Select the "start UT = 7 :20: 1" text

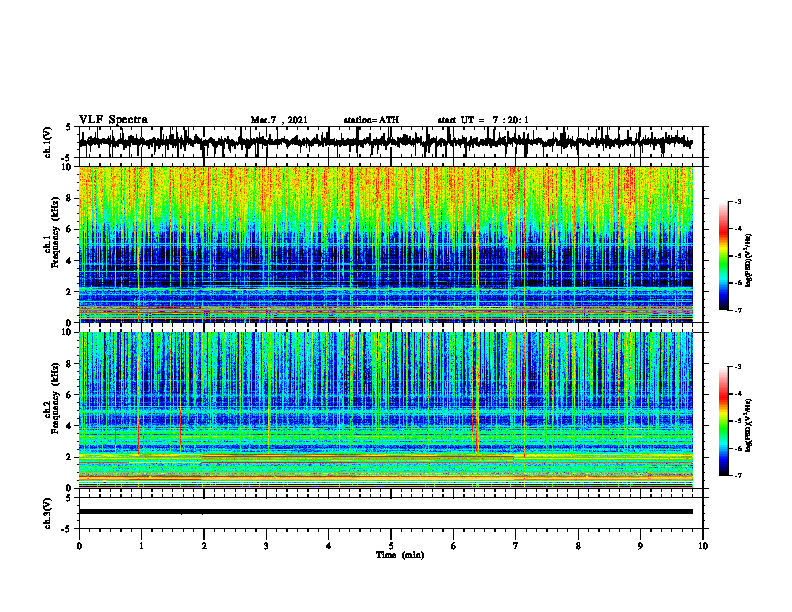coord(483,120)
